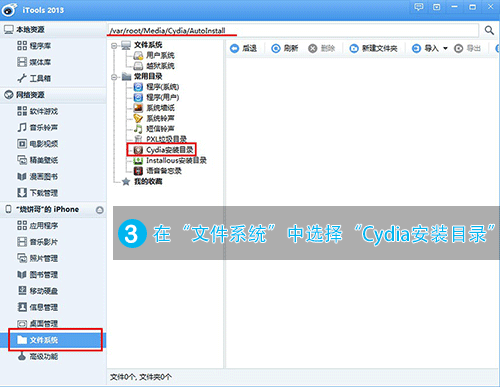Open the feedback speech-bubble icon in title bar

(419, 7)
